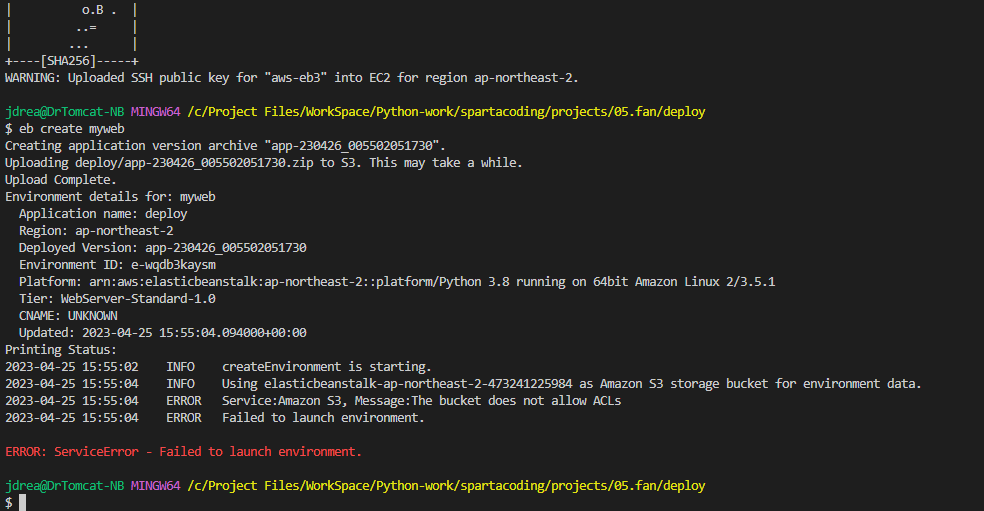Click the 'bucket does not allow ACLs' error entry

coord(313,401)
